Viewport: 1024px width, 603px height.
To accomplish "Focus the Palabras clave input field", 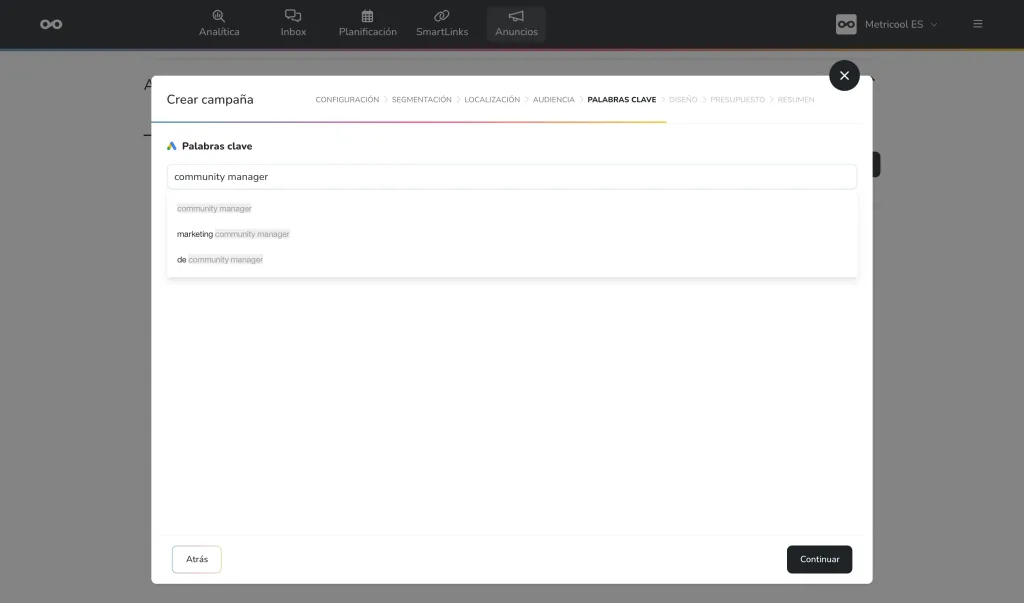I will coord(511,177).
